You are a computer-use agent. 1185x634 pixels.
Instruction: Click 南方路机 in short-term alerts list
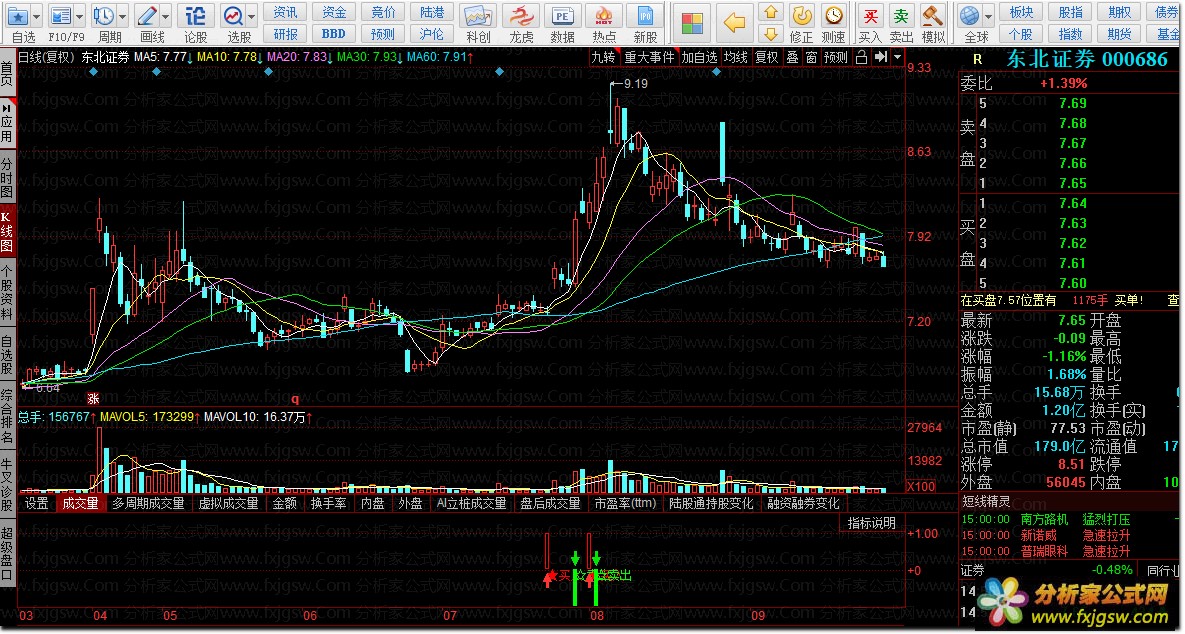[x=1044, y=519]
